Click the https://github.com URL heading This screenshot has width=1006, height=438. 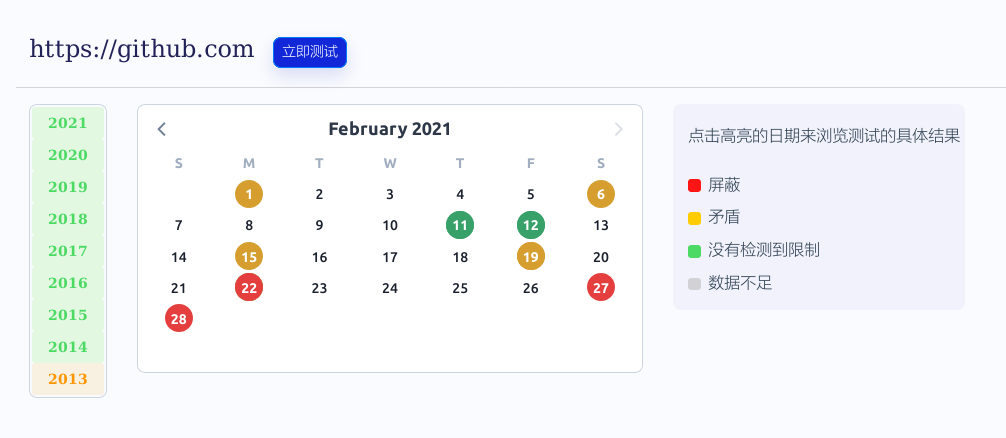click(x=142, y=49)
